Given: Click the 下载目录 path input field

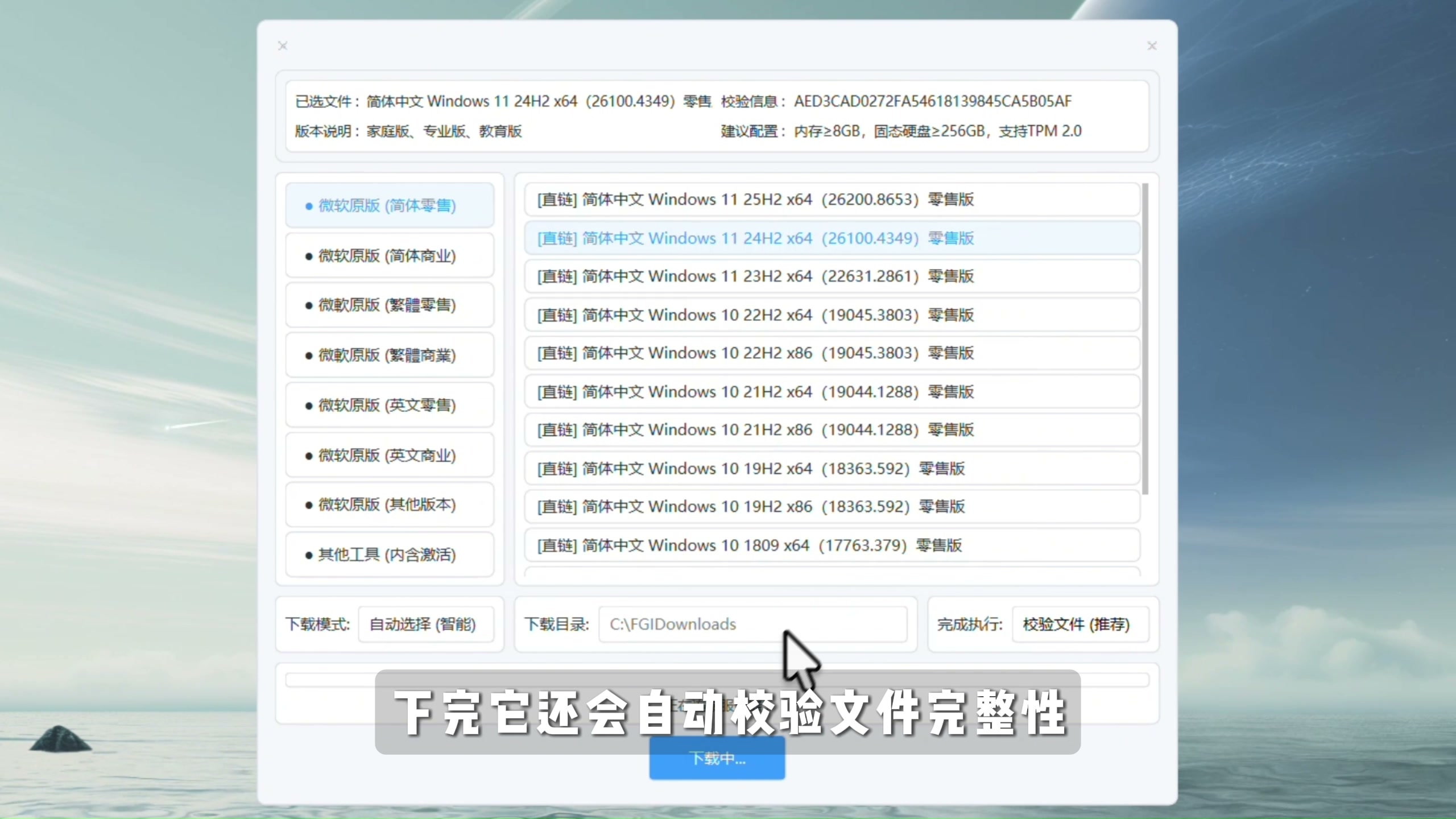Looking at the screenshot, I should [752, 624].
